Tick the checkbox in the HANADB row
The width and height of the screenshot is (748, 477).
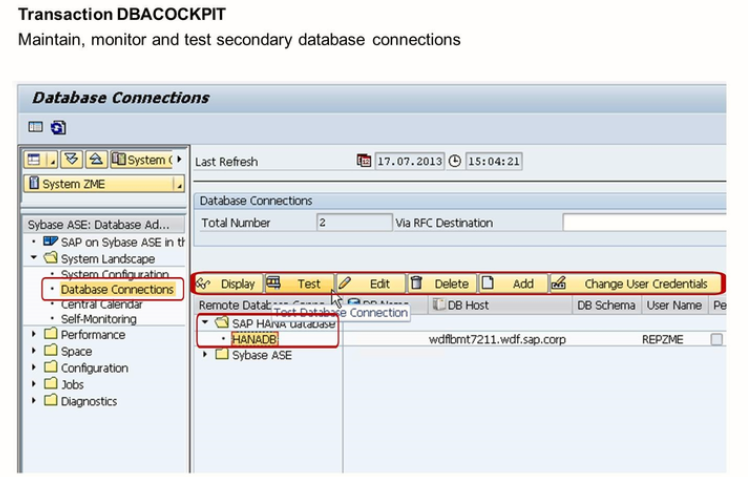pyautogui.click(x=716, y=340)
